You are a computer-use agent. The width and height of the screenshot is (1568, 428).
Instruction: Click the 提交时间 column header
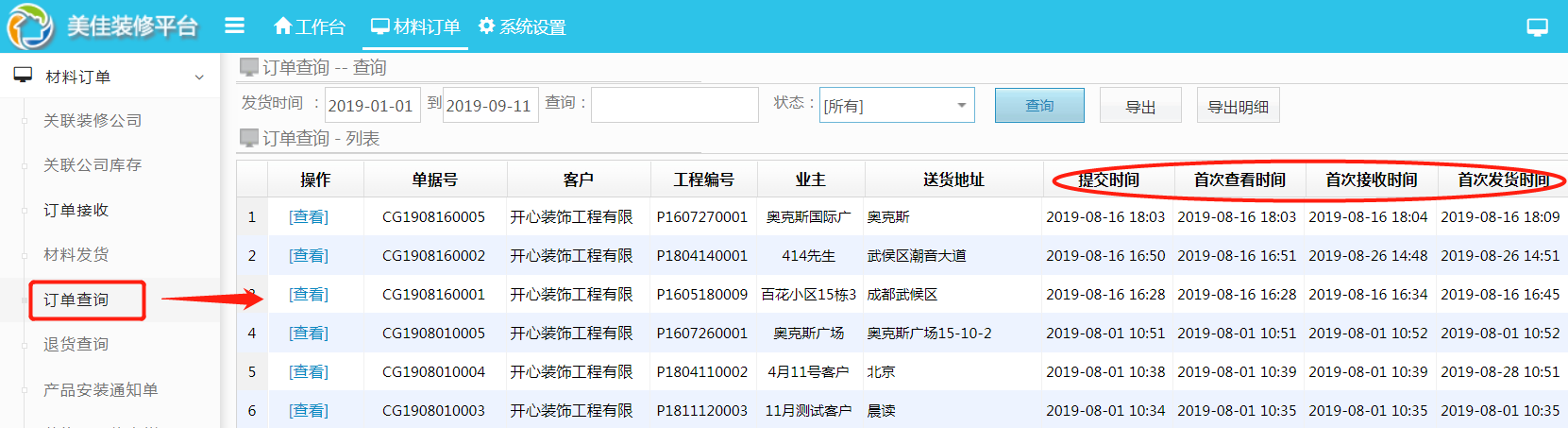[x=1108, y=180]
